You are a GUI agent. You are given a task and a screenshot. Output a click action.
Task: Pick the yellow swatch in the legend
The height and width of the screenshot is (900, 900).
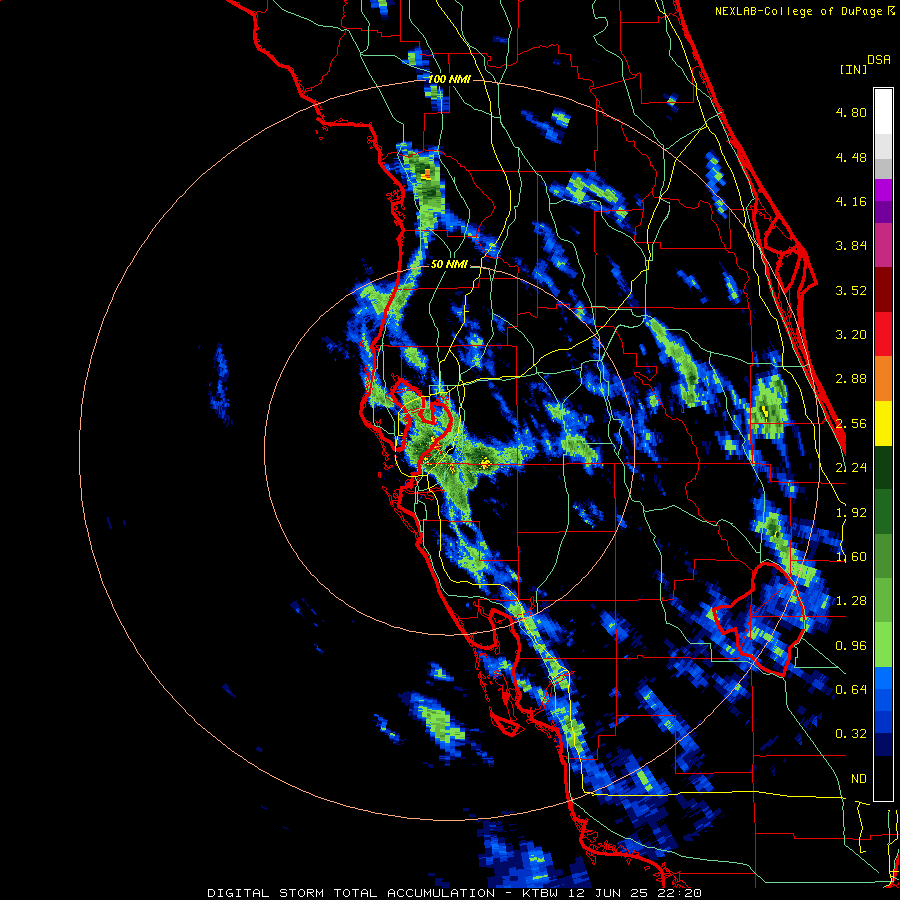883,424
